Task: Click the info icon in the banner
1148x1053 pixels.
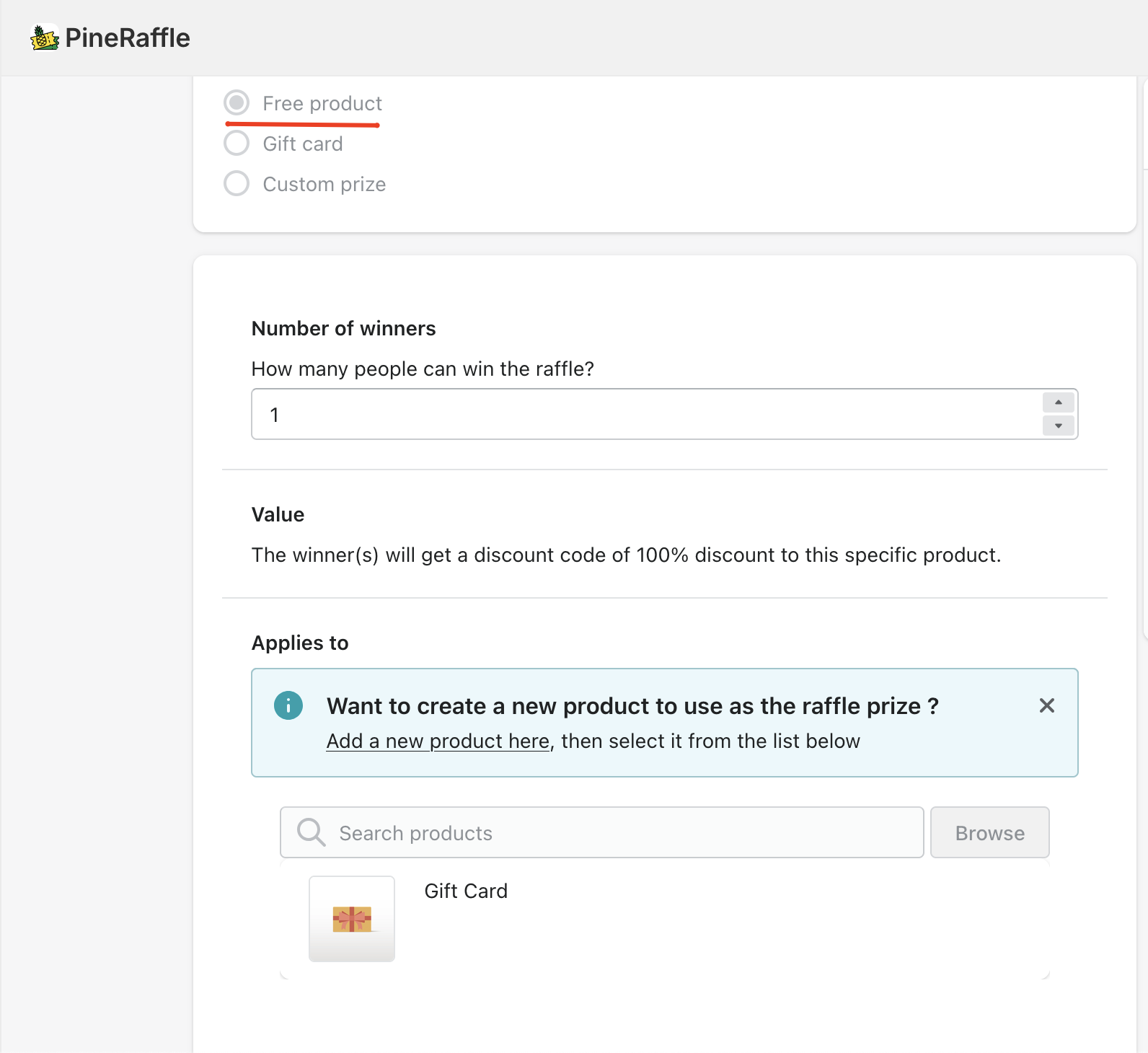Action: click(288, 705)
